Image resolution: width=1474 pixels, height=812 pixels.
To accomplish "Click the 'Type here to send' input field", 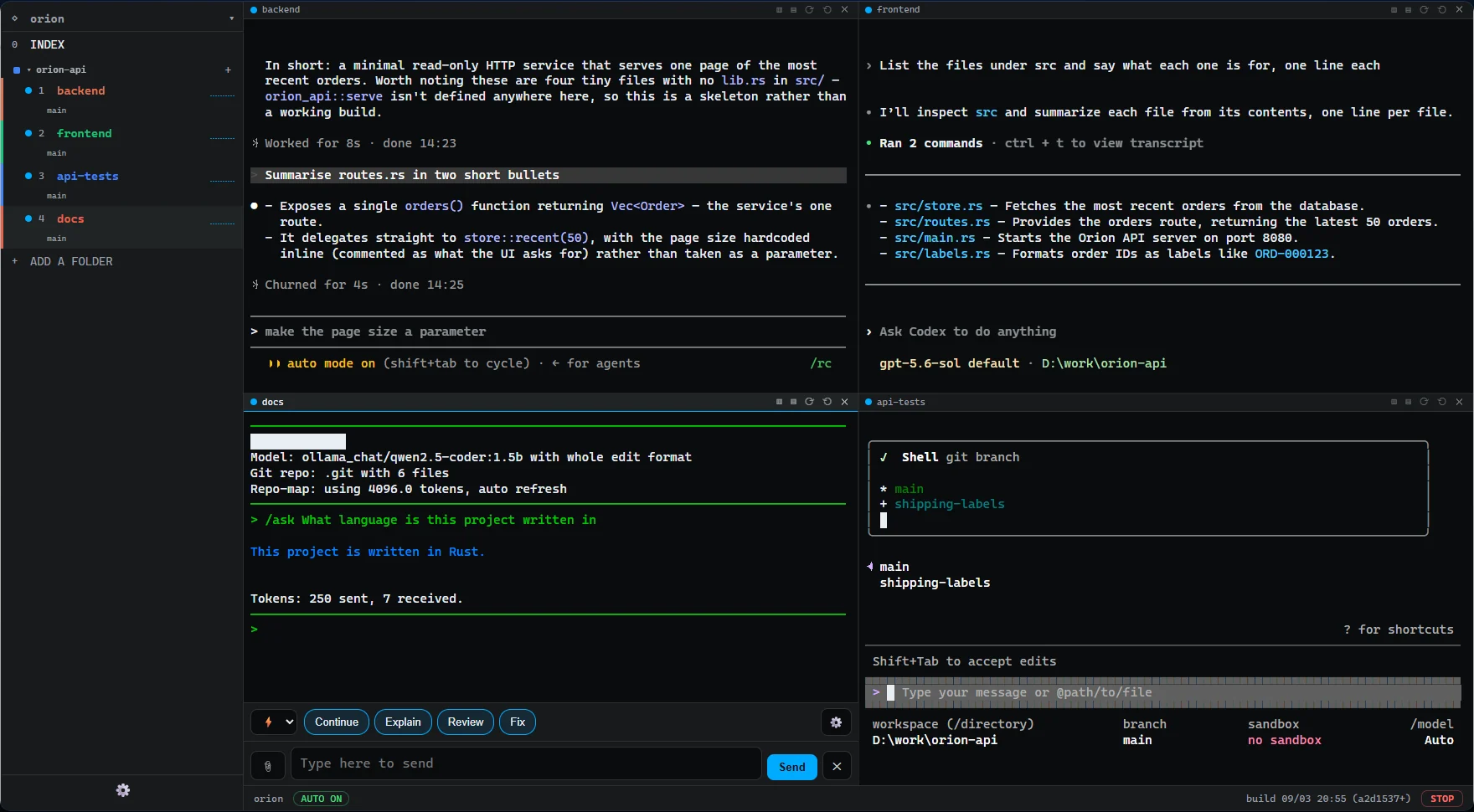I will (526, 763).
